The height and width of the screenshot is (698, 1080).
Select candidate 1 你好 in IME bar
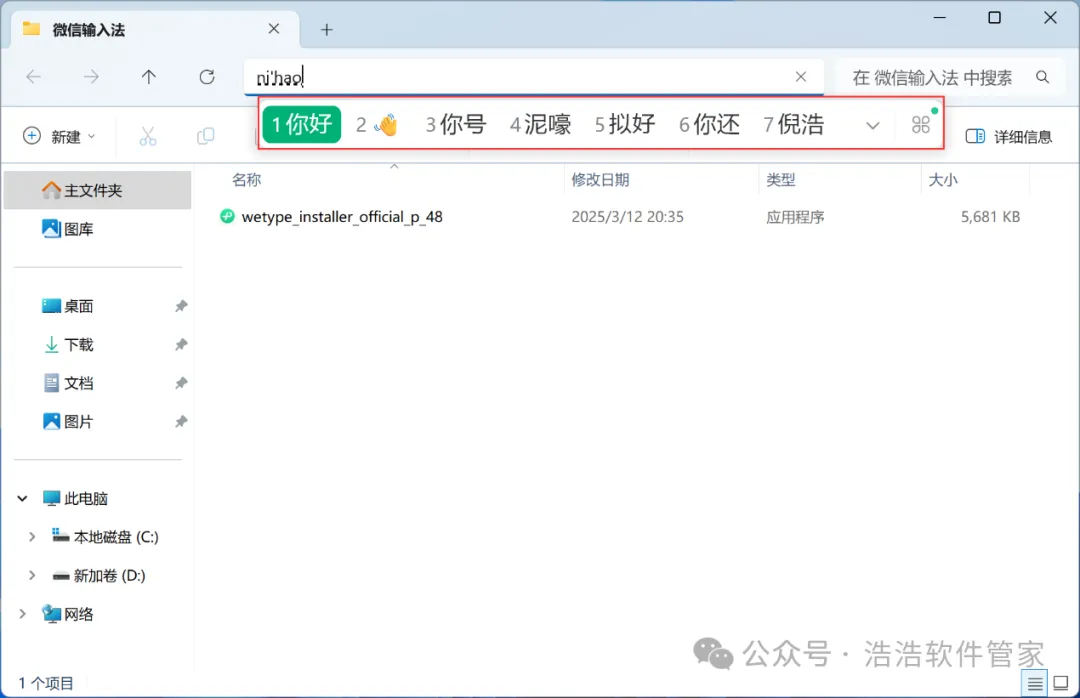302,125
